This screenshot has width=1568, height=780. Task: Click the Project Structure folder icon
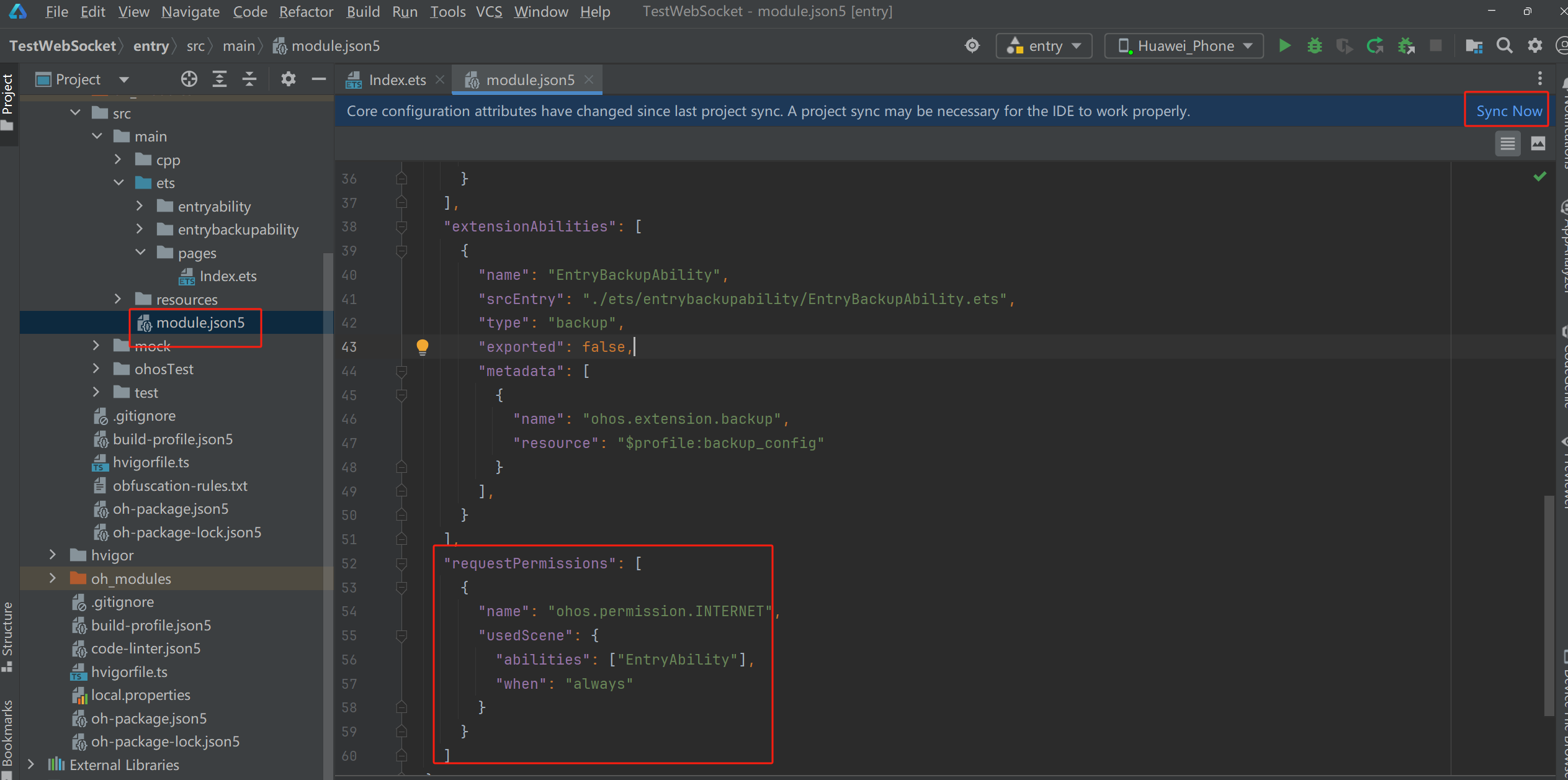tap(1474, 46)
